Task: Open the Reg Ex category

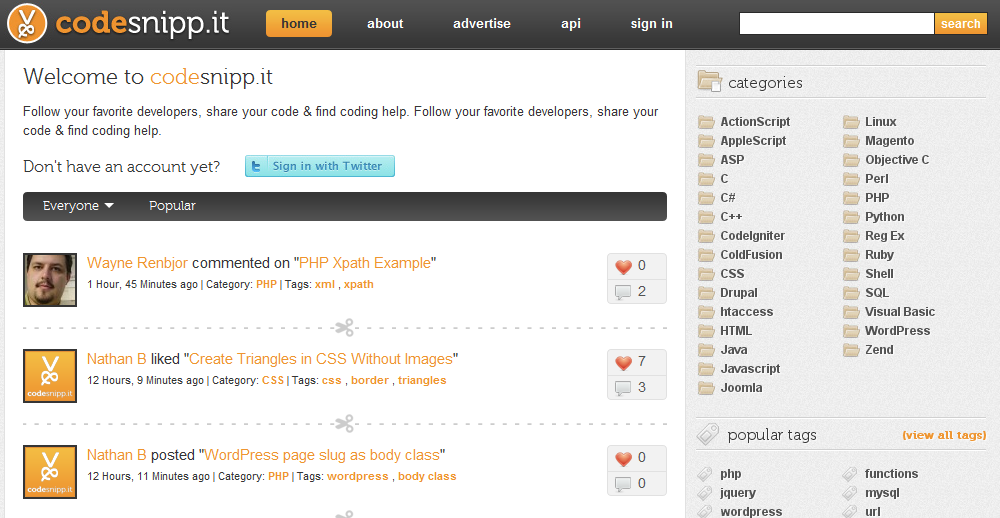Action: (885, 236)
